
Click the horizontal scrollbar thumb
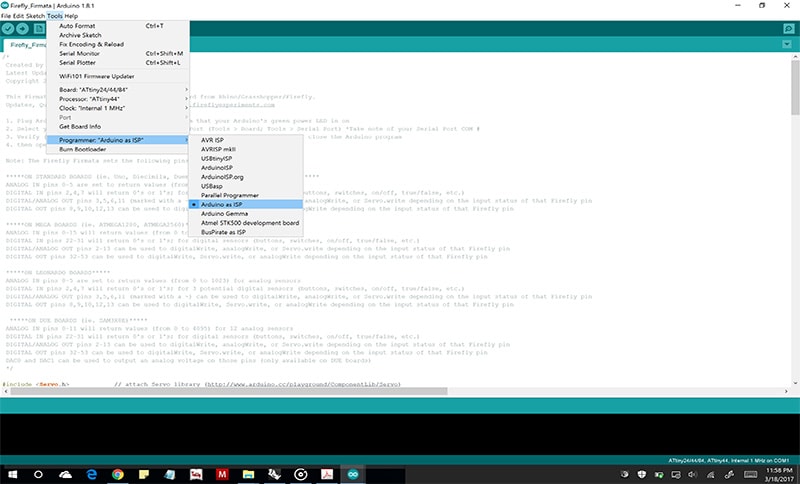[x=229, y=391]
